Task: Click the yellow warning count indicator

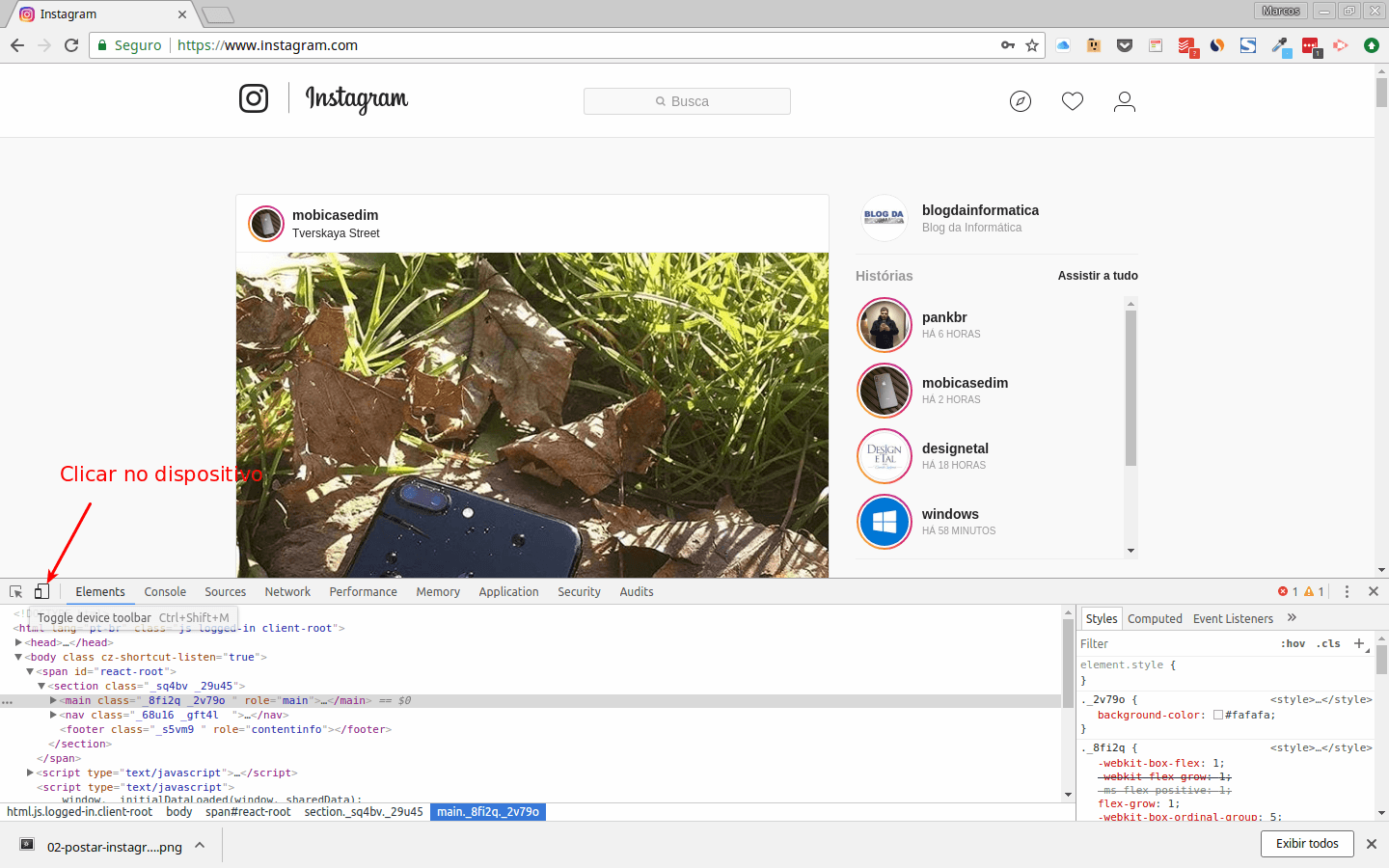Action: coord(1314,591)
